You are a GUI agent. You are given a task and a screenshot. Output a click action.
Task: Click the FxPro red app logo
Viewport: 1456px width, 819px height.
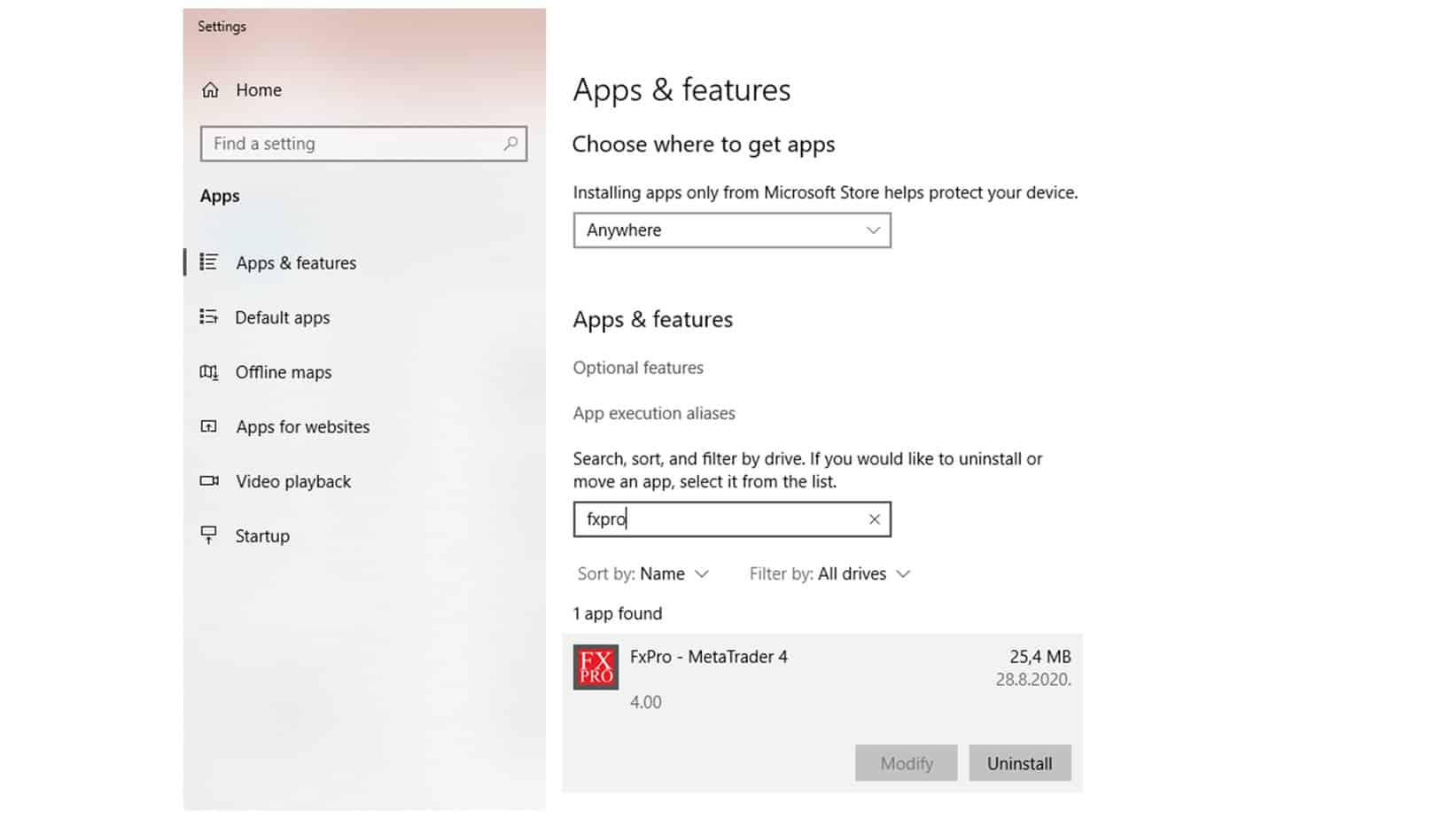pyautogui.click(x=596, y=667)
